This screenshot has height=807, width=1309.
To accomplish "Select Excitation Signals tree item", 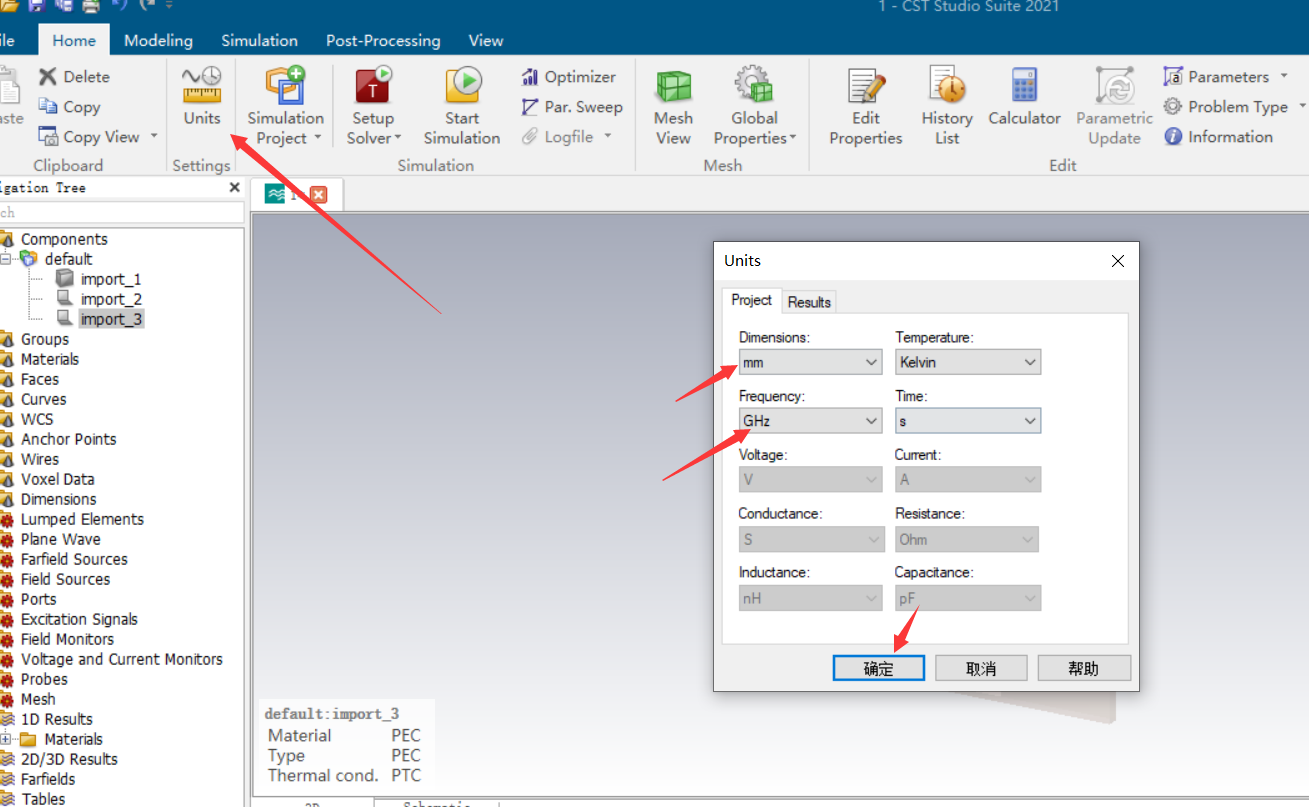I will click(79, 619).
